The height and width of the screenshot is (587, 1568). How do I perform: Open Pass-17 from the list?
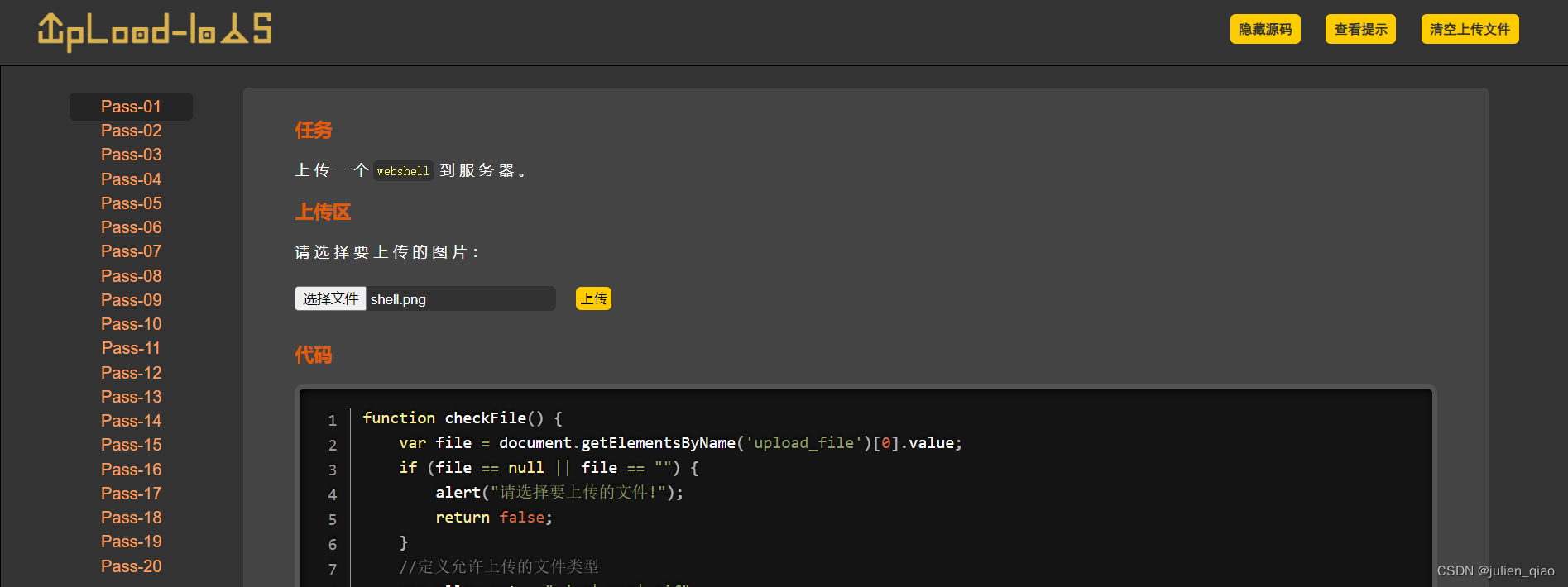tap(131, 494)
